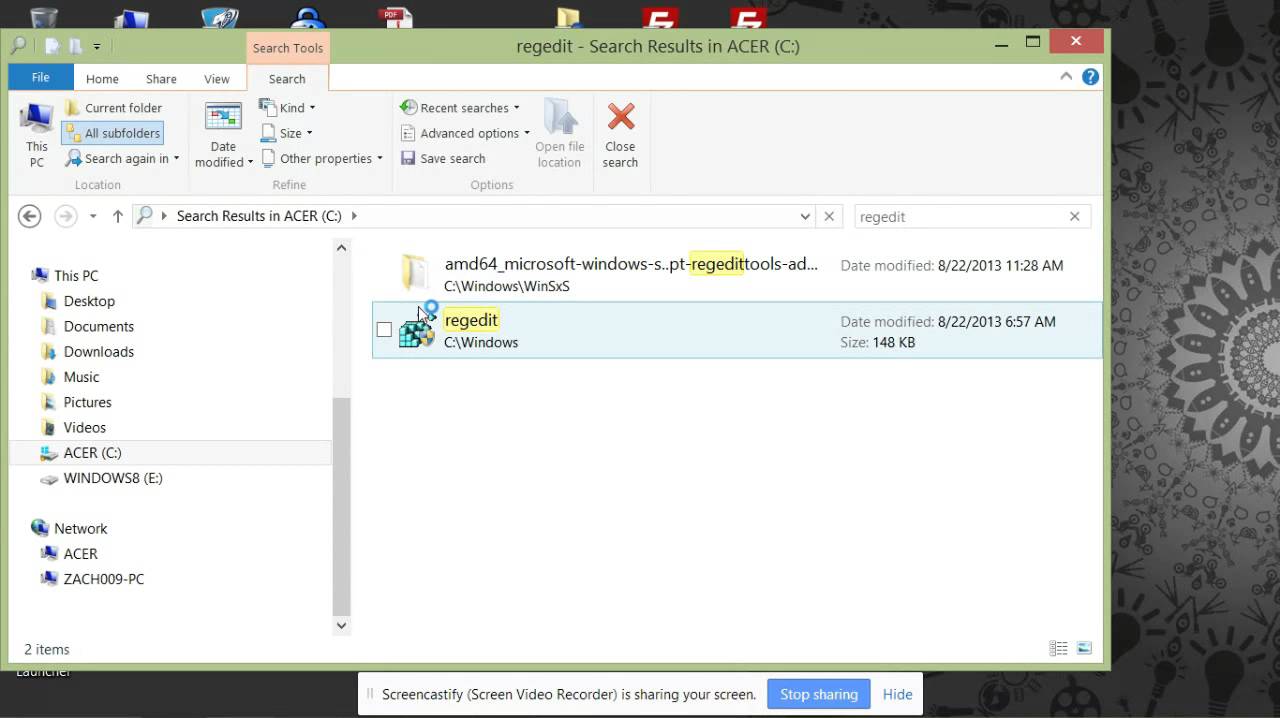Click quick access New folder icon
The width and height of the screenshot is (1280, 718).
(x=75, y=46)
